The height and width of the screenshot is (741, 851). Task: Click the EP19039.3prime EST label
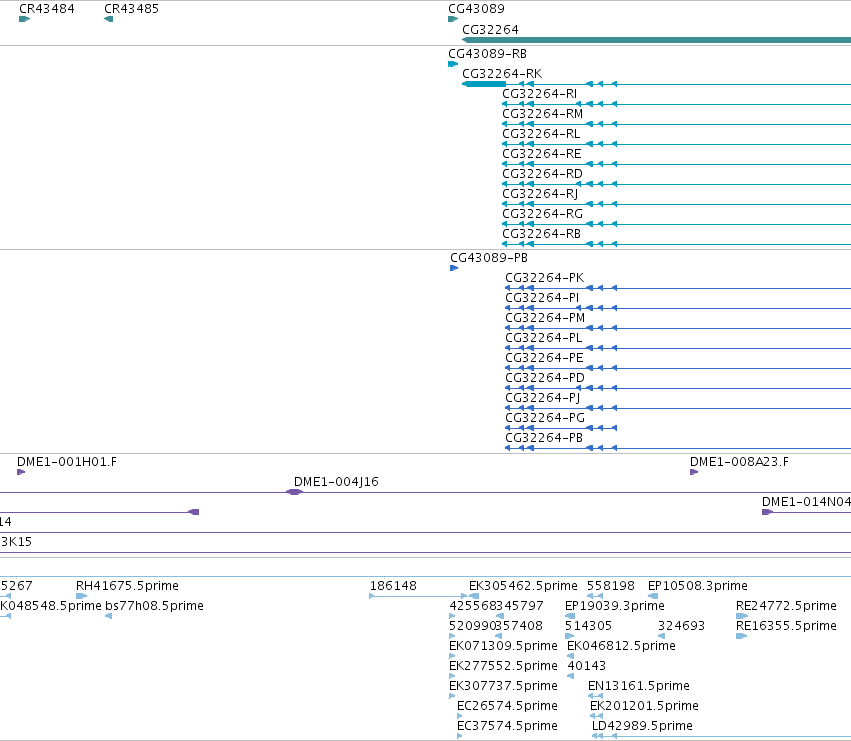click(x=614, y=606)
